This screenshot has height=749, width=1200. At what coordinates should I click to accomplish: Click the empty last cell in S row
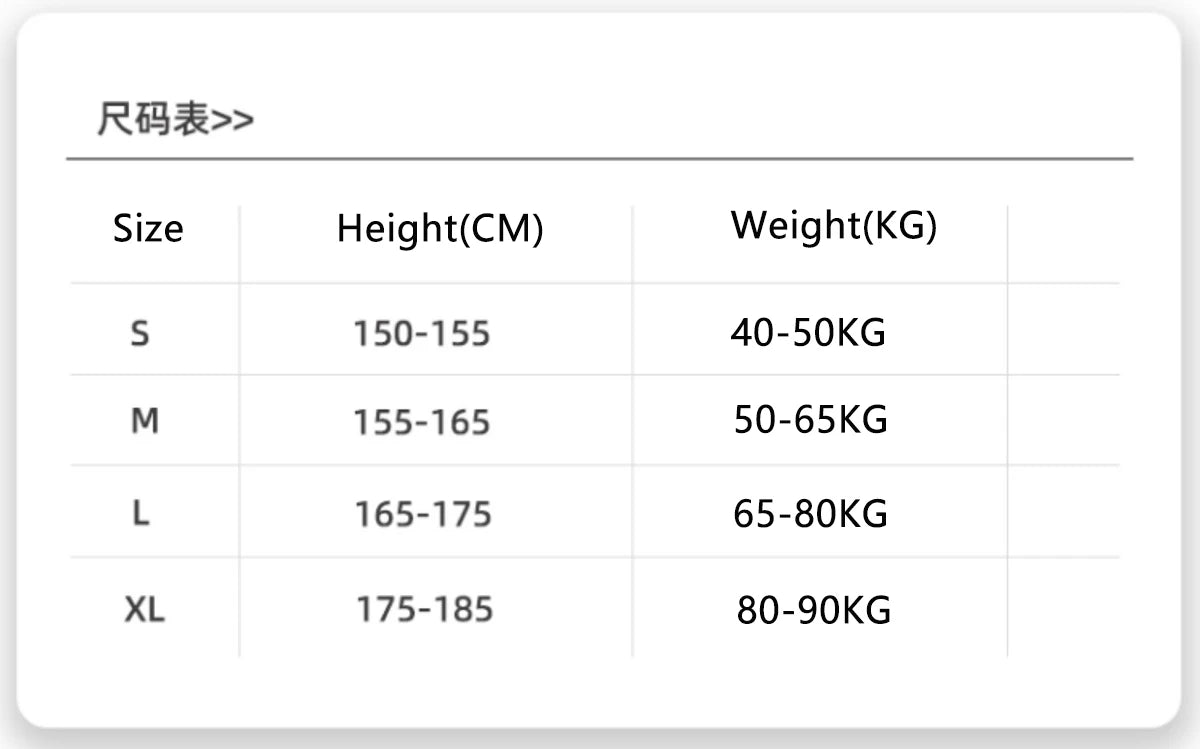1062,330
